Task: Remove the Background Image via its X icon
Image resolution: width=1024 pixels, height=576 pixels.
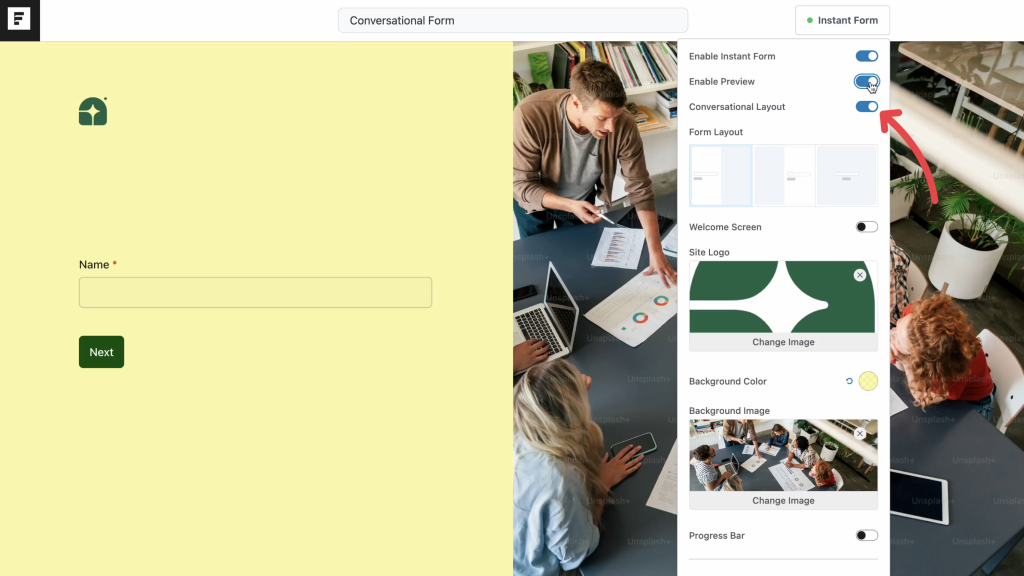Action: (x=859, y=433)
